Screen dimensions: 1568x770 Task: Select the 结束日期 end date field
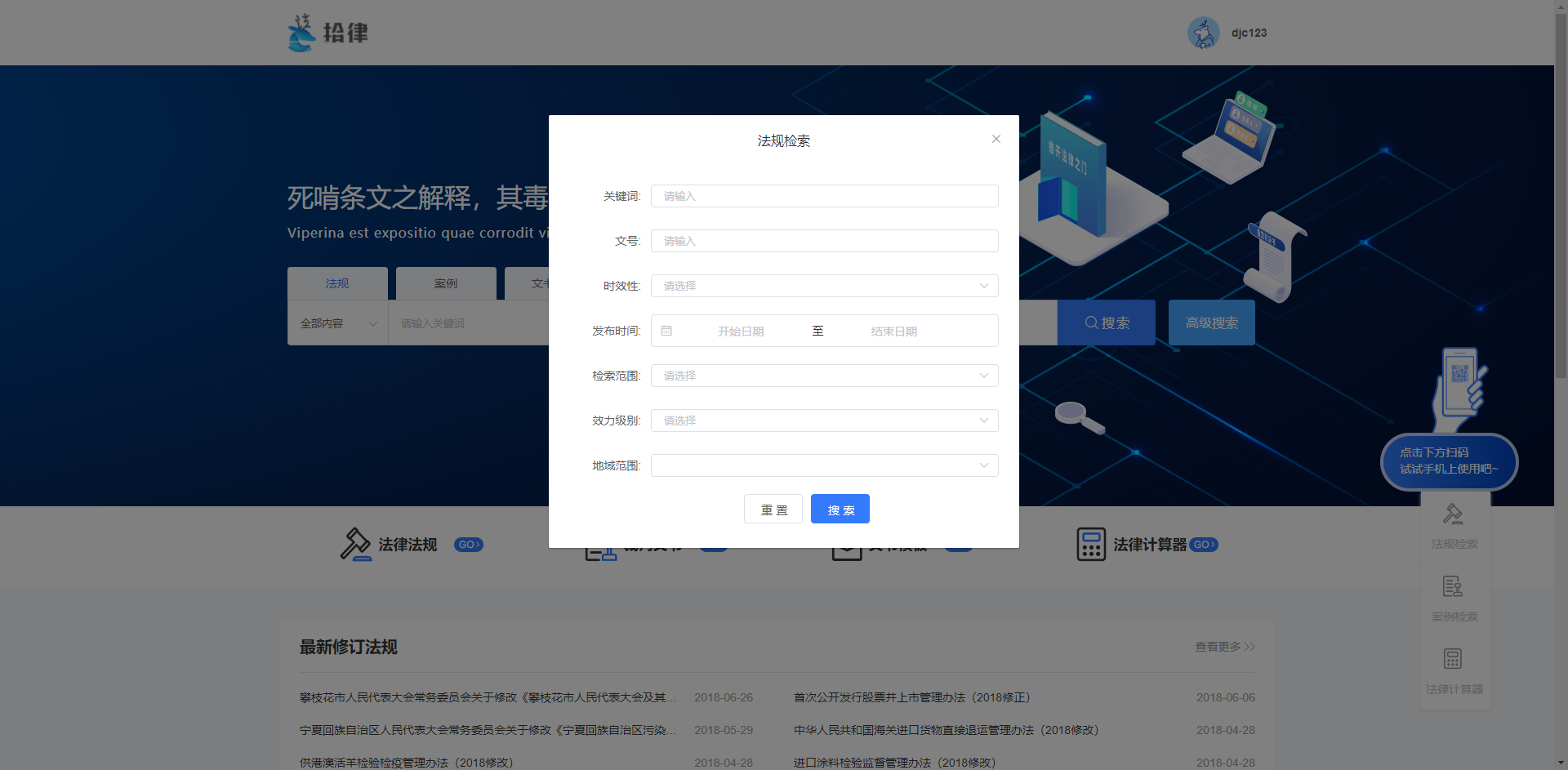[893, 332]
